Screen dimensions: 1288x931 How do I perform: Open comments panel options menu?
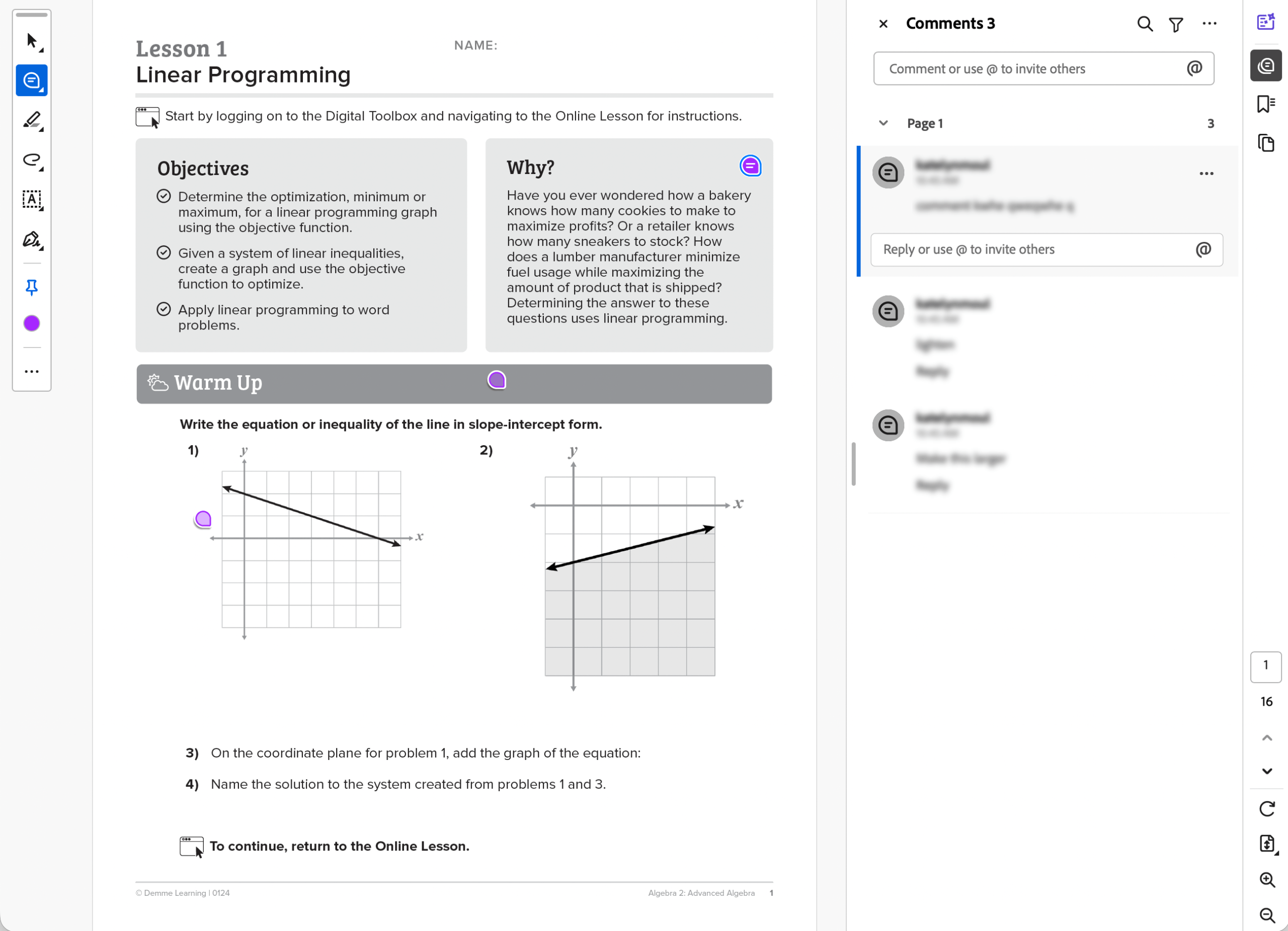coord(1209,23)
